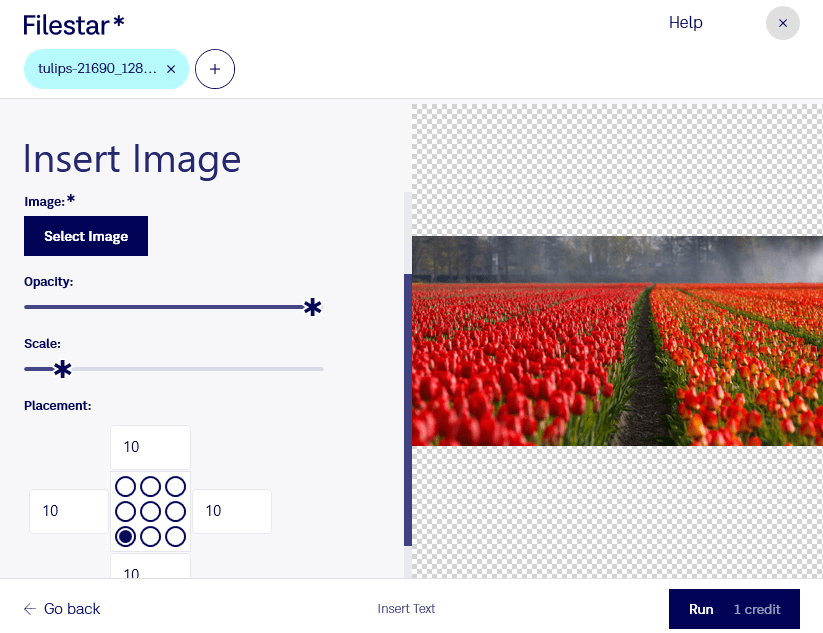Click the Select Image button
Image resolution: width=823 pixels, height=633 pixels.
click(x=86, y=236)
